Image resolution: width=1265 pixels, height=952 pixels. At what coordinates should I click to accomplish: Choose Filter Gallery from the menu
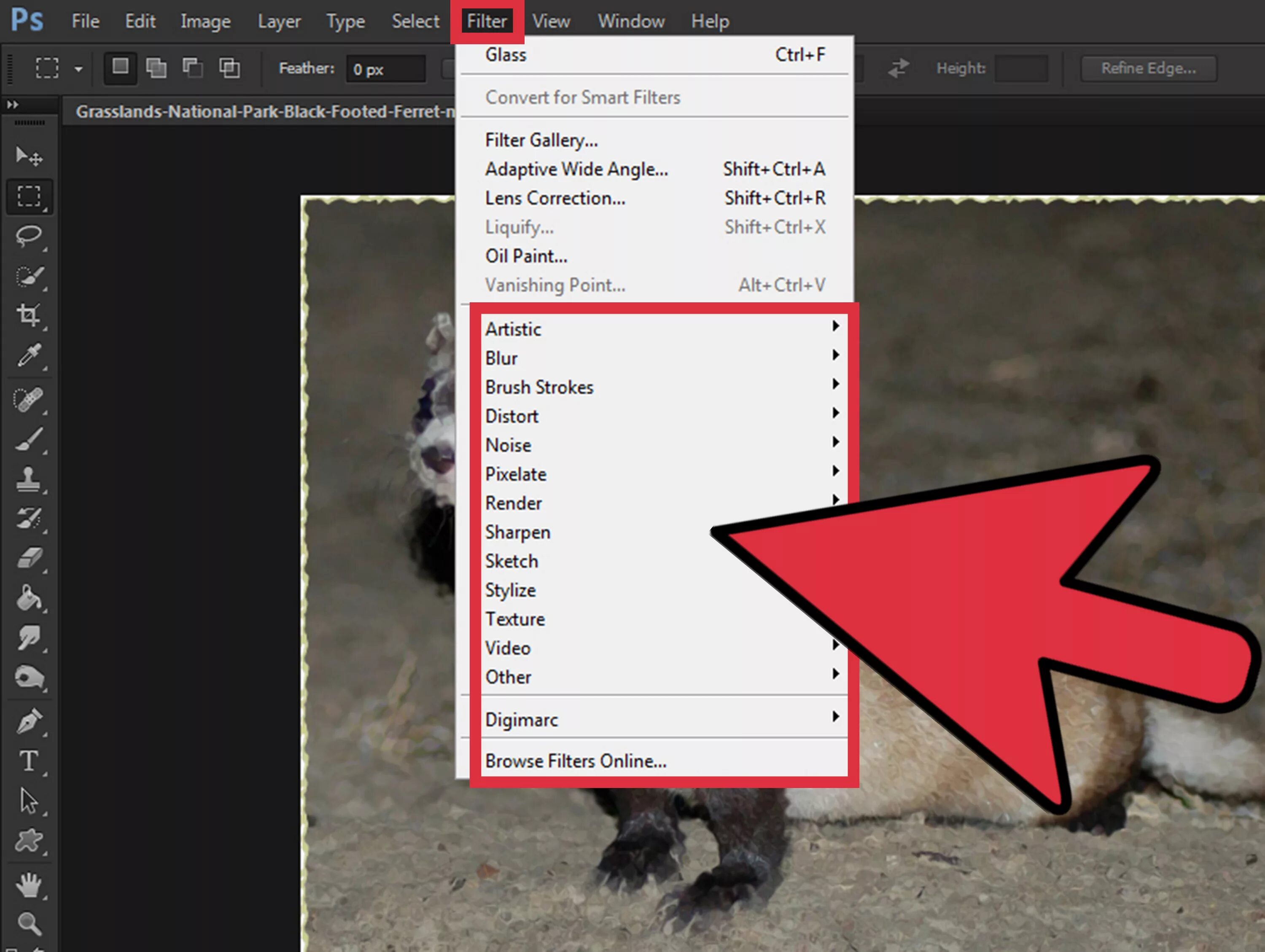click(x=541, y=140)
